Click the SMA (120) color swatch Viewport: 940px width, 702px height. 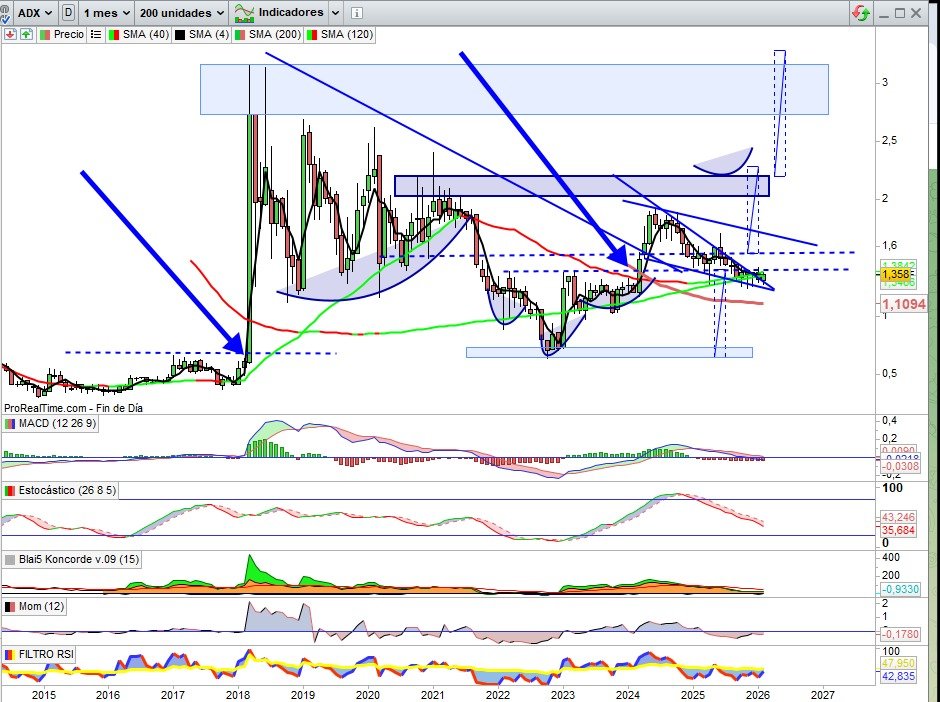pyautogui.click(x=312, y=35)
